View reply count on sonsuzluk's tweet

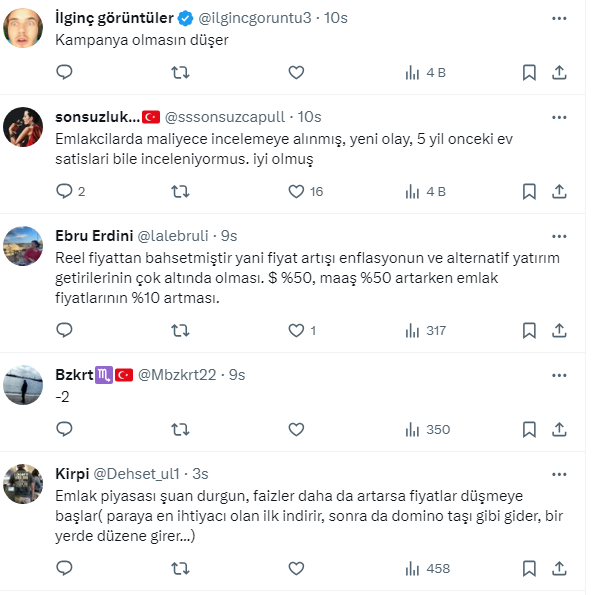(70, 191)
